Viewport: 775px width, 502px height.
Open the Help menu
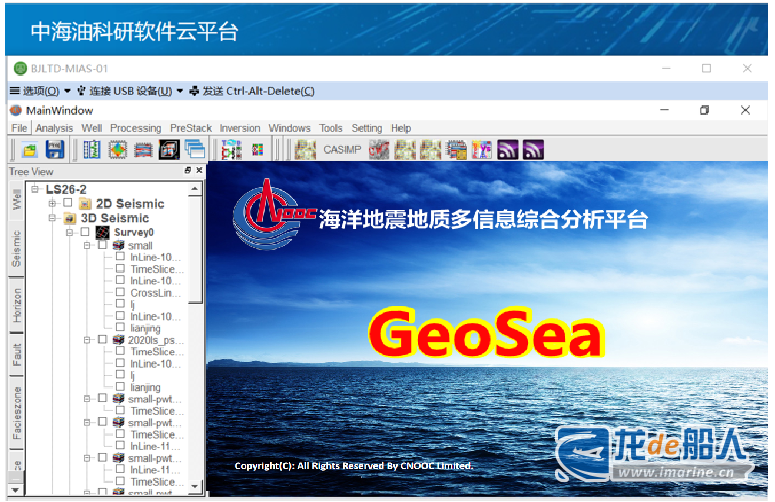click(x=401, y=128)
